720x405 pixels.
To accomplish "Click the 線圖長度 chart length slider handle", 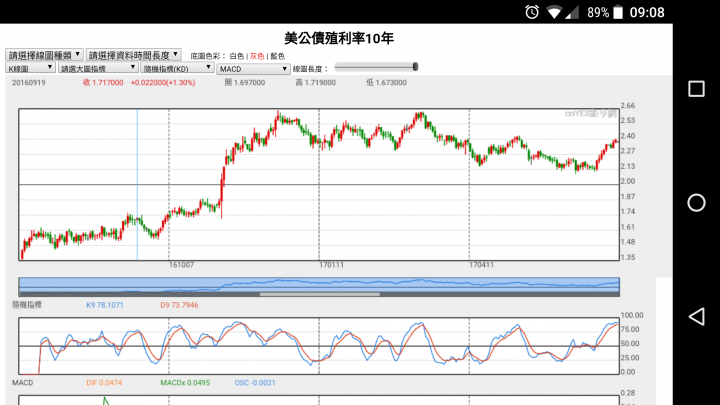I will [415, 68].
